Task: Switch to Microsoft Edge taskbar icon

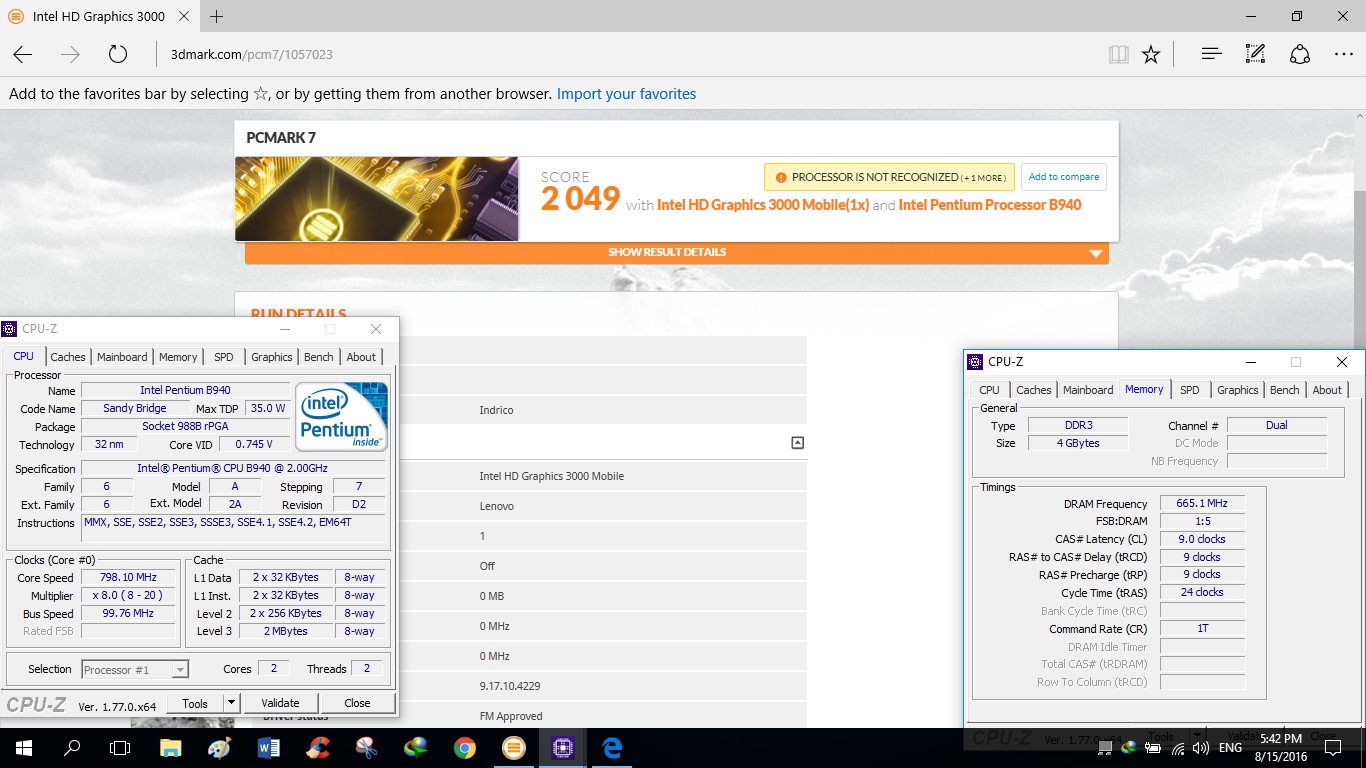Action: point(612,747)
